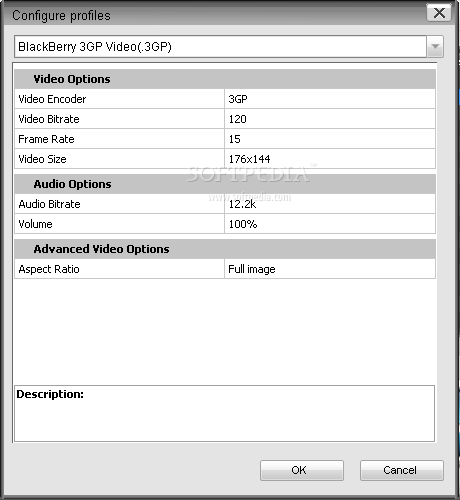The image size is (460, 500).
Task: Select the Audio Bitrate value 12.2k
Action: click(x=330, y=204)
